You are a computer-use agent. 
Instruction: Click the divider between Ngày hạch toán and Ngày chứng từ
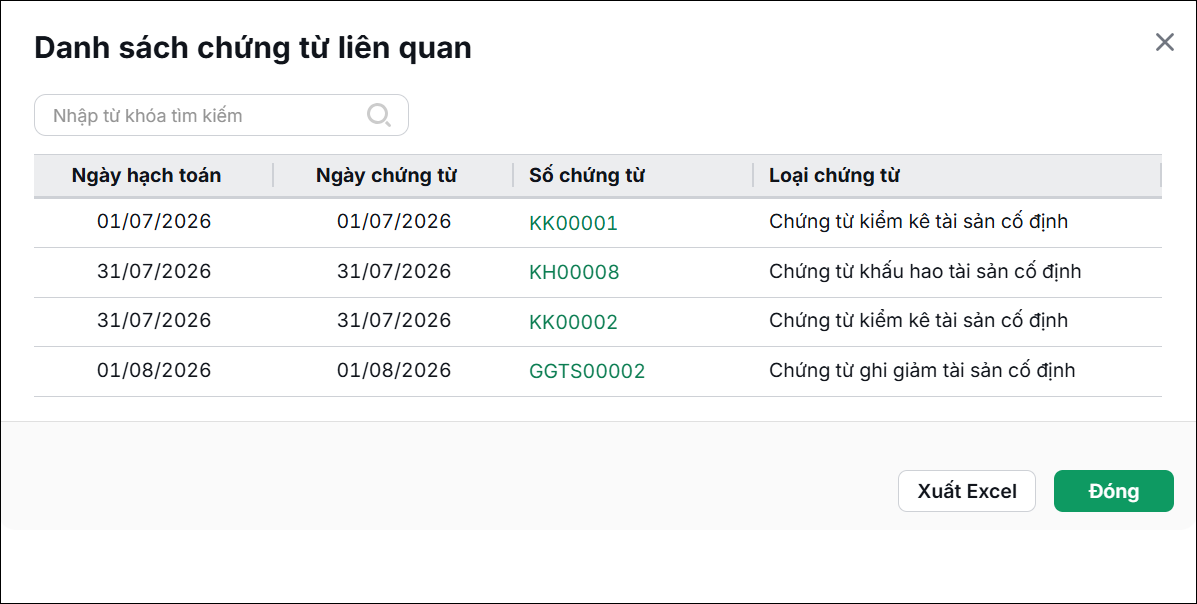273,175
